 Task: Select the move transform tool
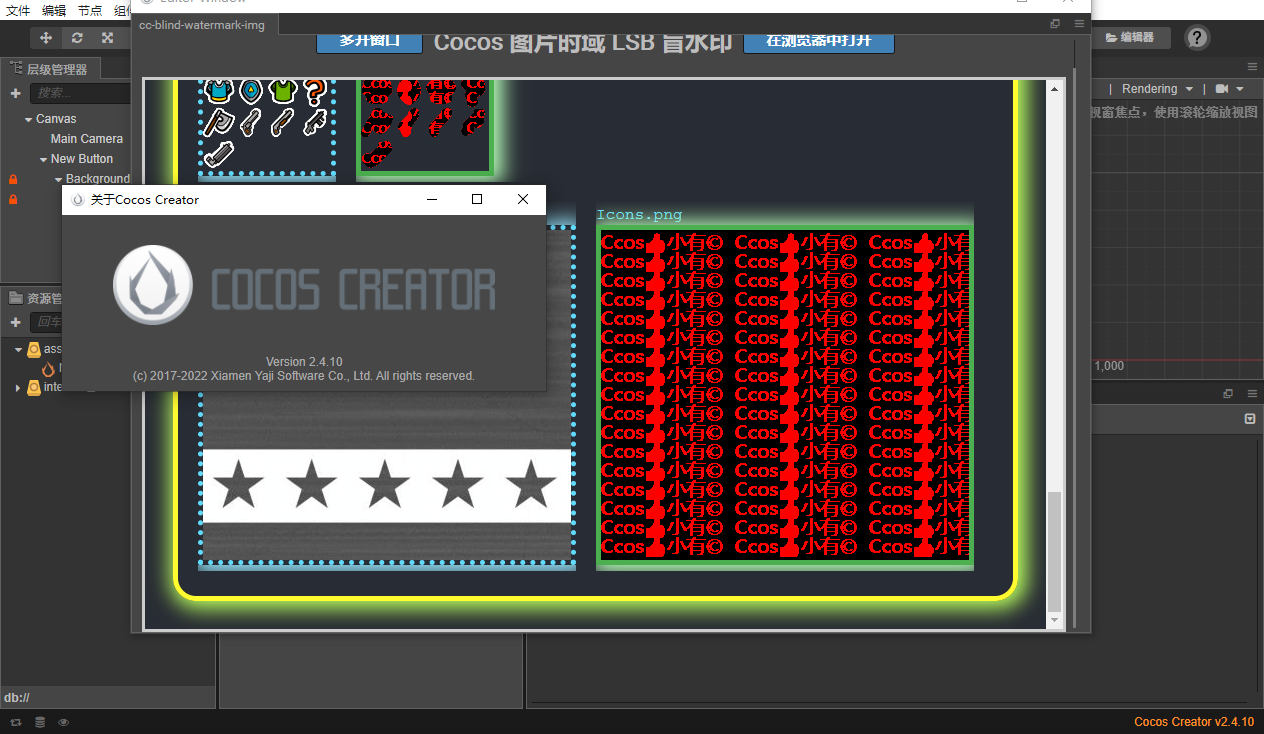[46, 38]
